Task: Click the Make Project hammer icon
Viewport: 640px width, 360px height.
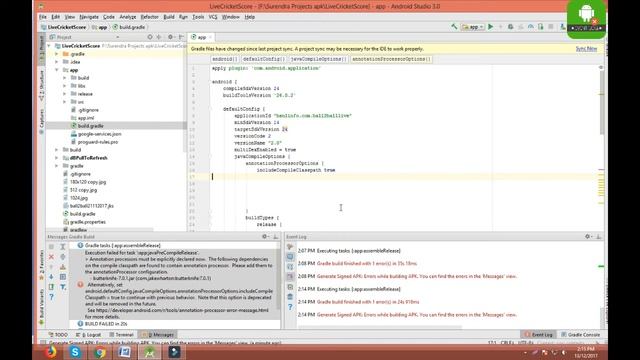Action: [454, 27]
